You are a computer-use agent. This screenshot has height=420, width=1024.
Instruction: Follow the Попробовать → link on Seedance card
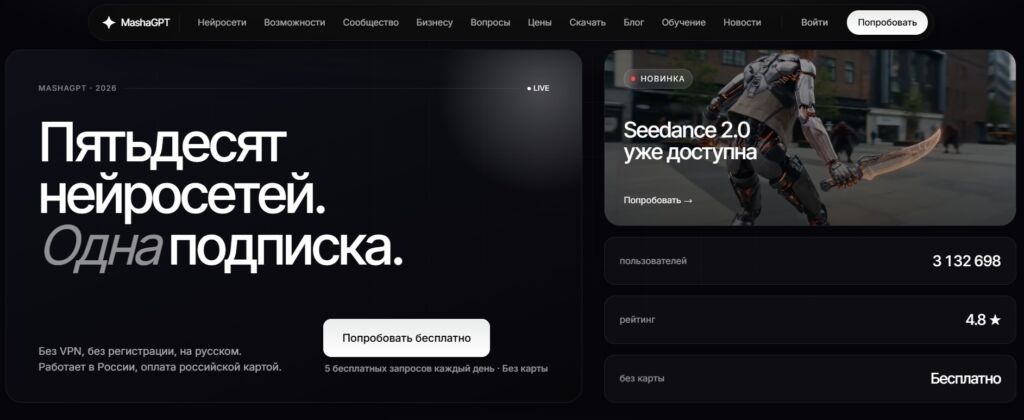pyautogui.click(x=658, y=201)
